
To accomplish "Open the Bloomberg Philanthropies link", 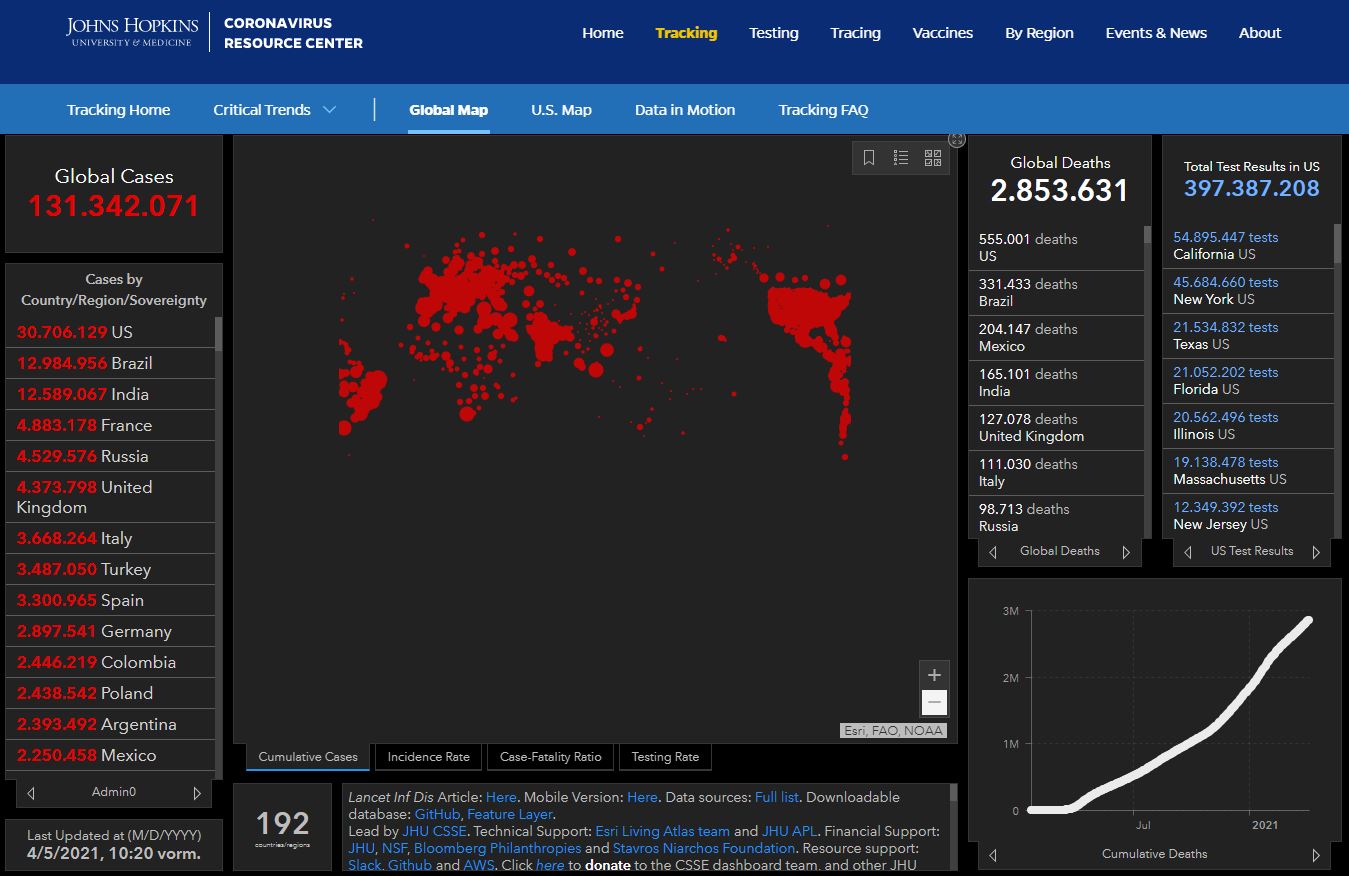I will 497,848.
